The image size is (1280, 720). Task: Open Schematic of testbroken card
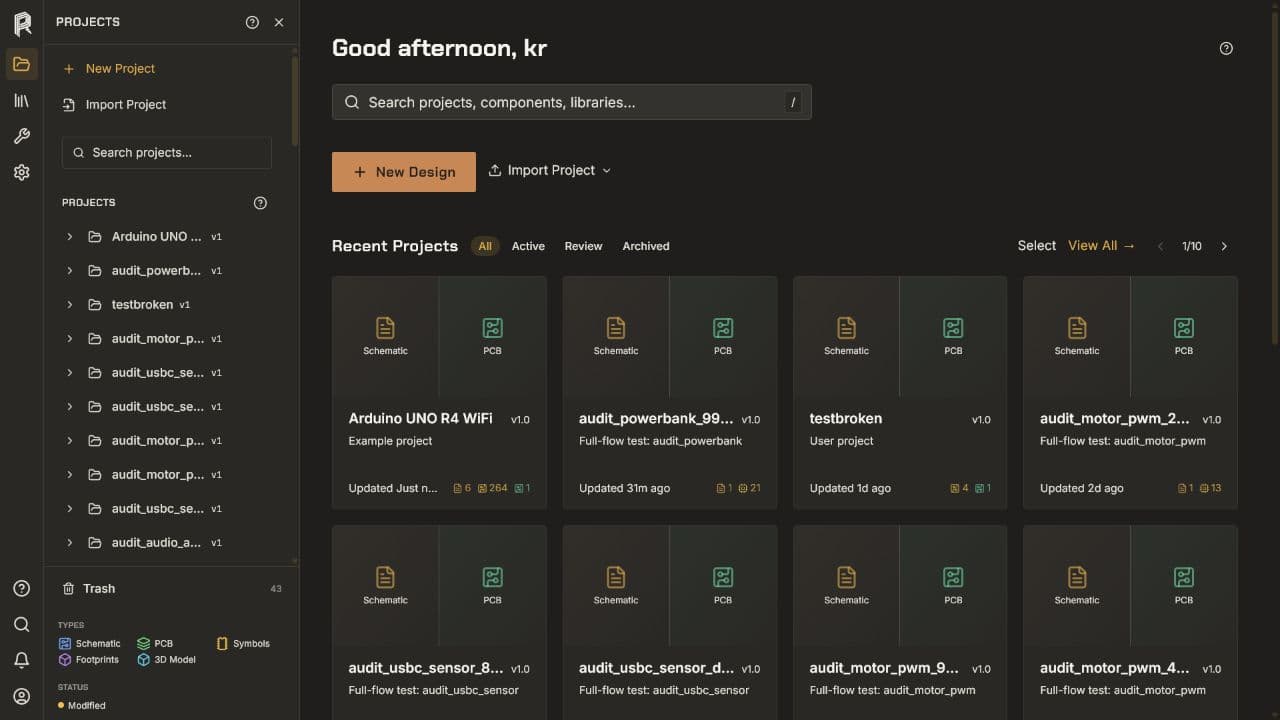coord(846,336)
